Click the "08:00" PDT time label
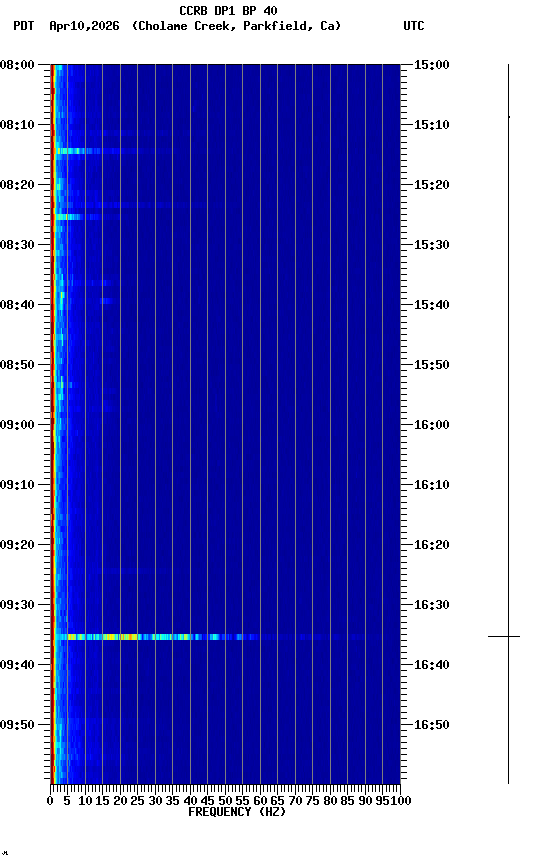The image size is (552, 864). pyautogui.click(x=17, y=65)
